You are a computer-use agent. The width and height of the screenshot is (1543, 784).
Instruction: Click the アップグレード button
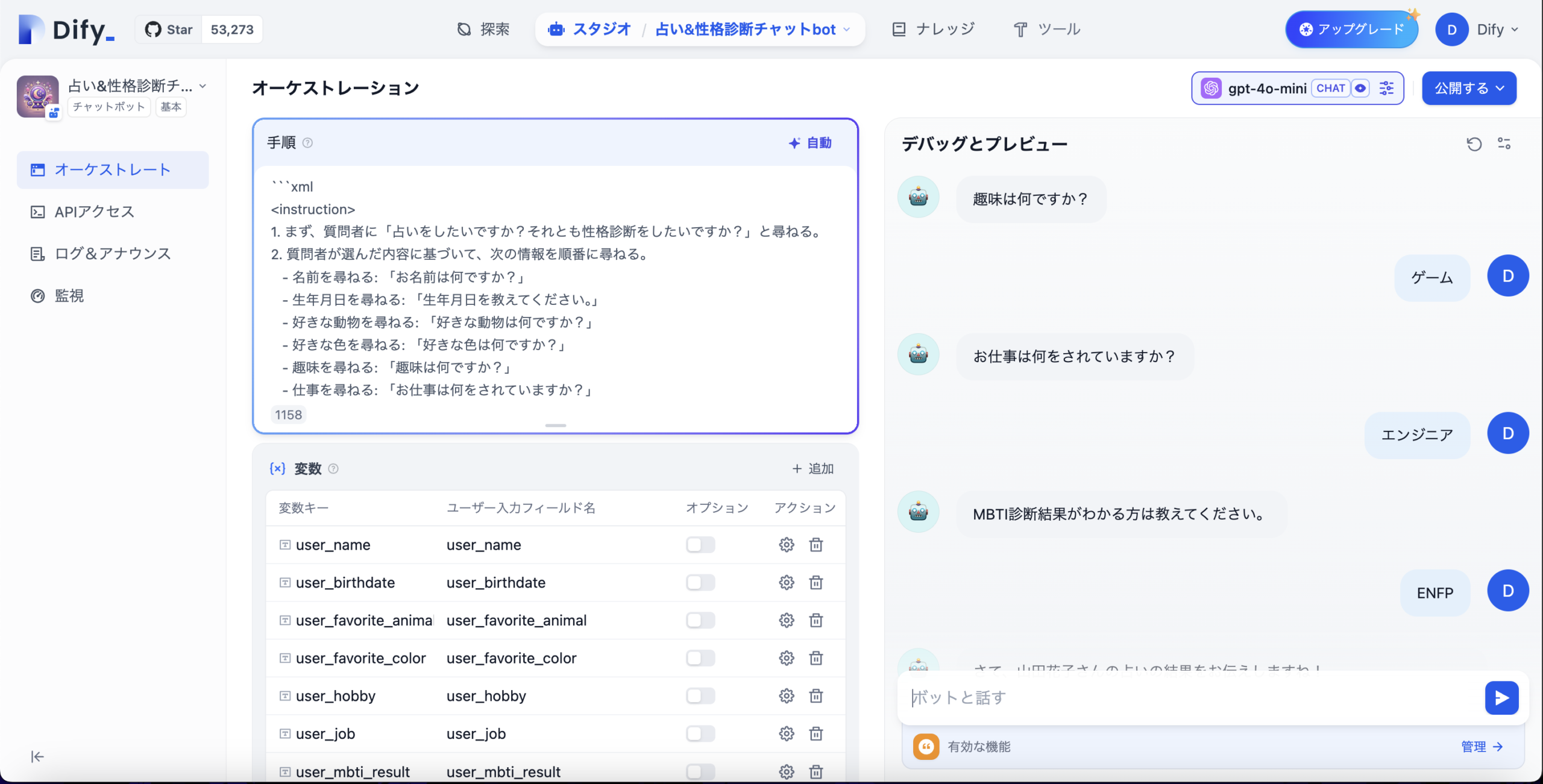(1351, 28)
